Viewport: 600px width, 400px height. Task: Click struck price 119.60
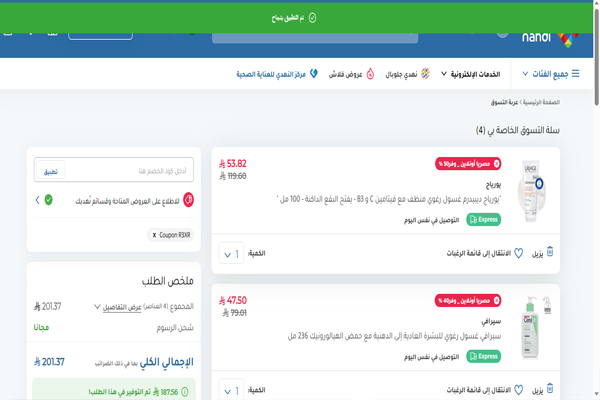click(x=233, y=176)
